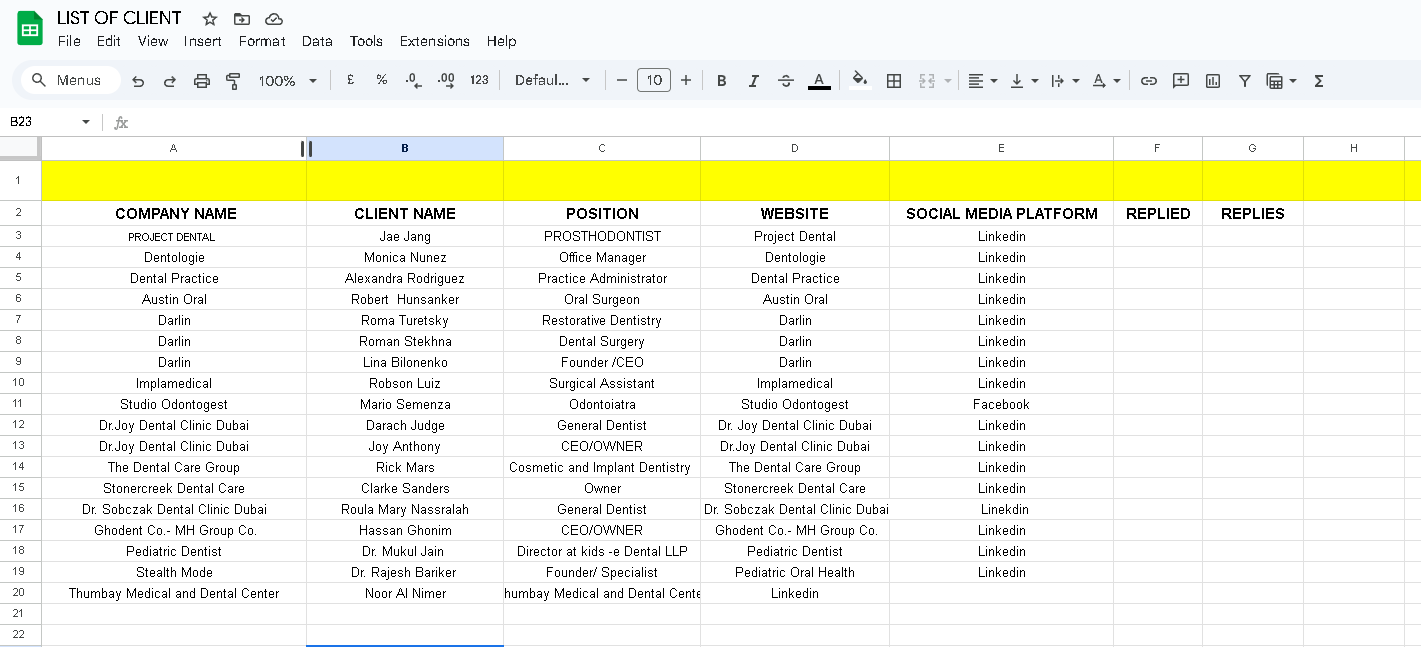Open the File menu

69,41
